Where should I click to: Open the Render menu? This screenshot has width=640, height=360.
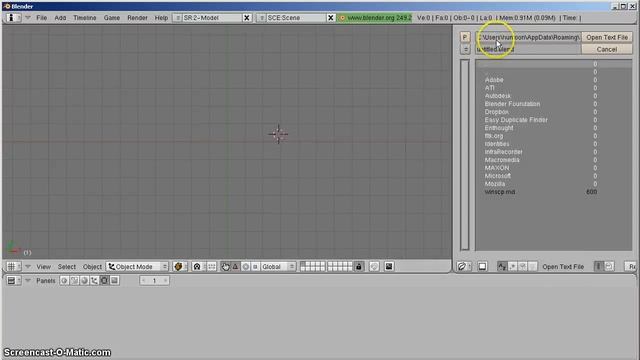click(x=137, y=18)
